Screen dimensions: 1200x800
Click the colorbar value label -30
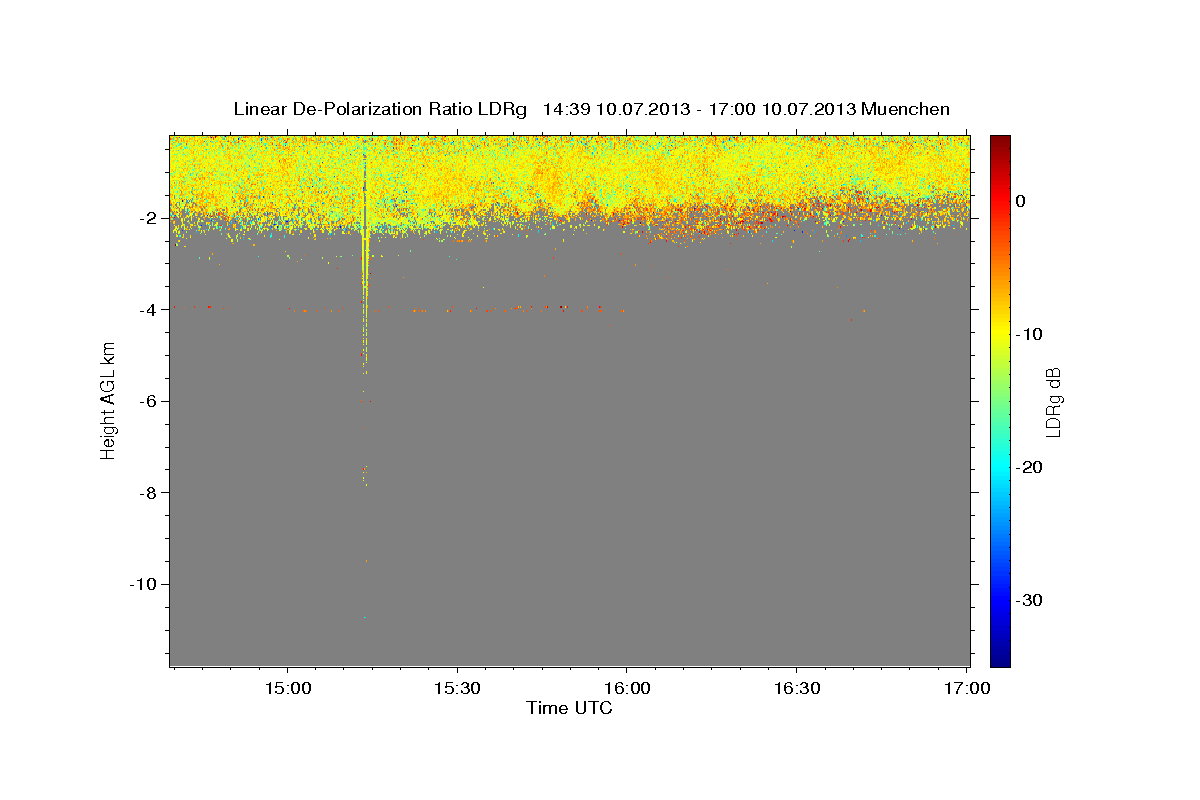(x=1030, y=600)
